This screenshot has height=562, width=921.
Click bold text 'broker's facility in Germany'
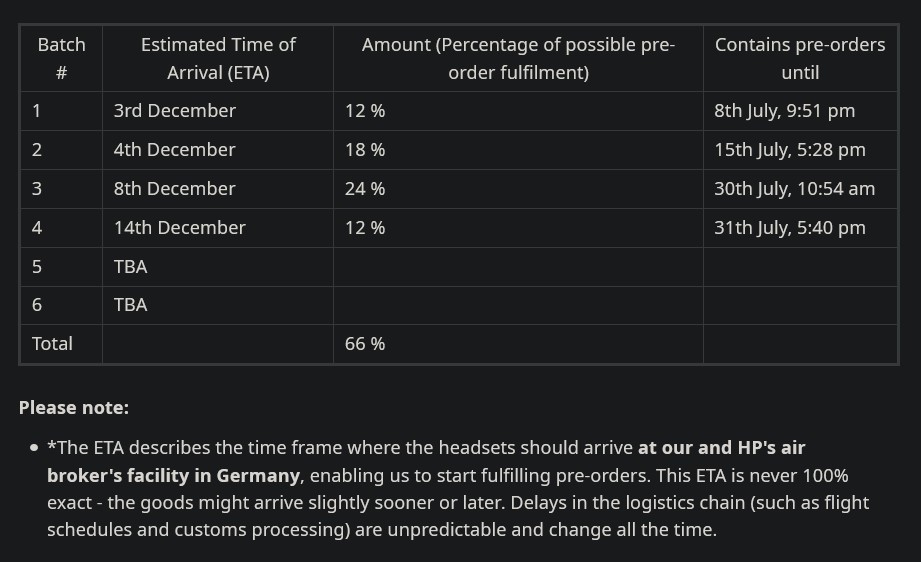[173, 475]
